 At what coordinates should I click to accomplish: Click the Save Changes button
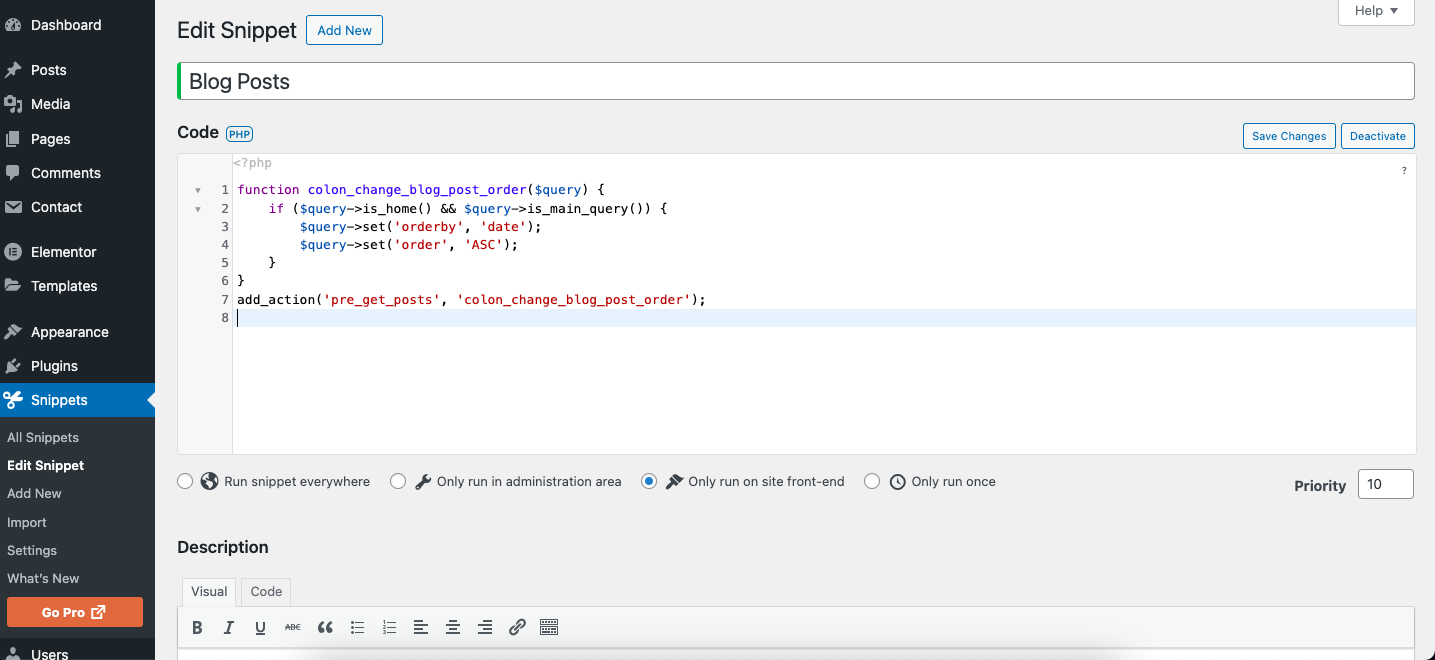1289,136
